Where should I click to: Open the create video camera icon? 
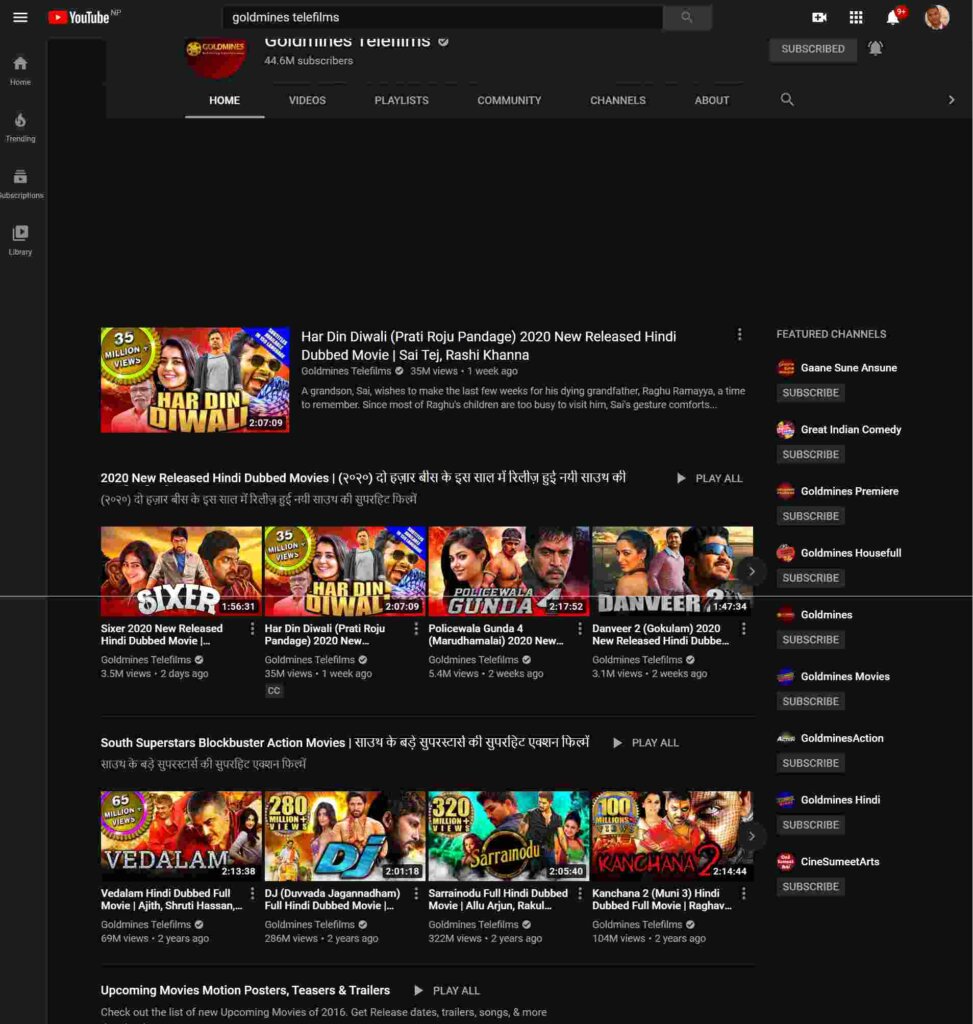tap(819, 18)
